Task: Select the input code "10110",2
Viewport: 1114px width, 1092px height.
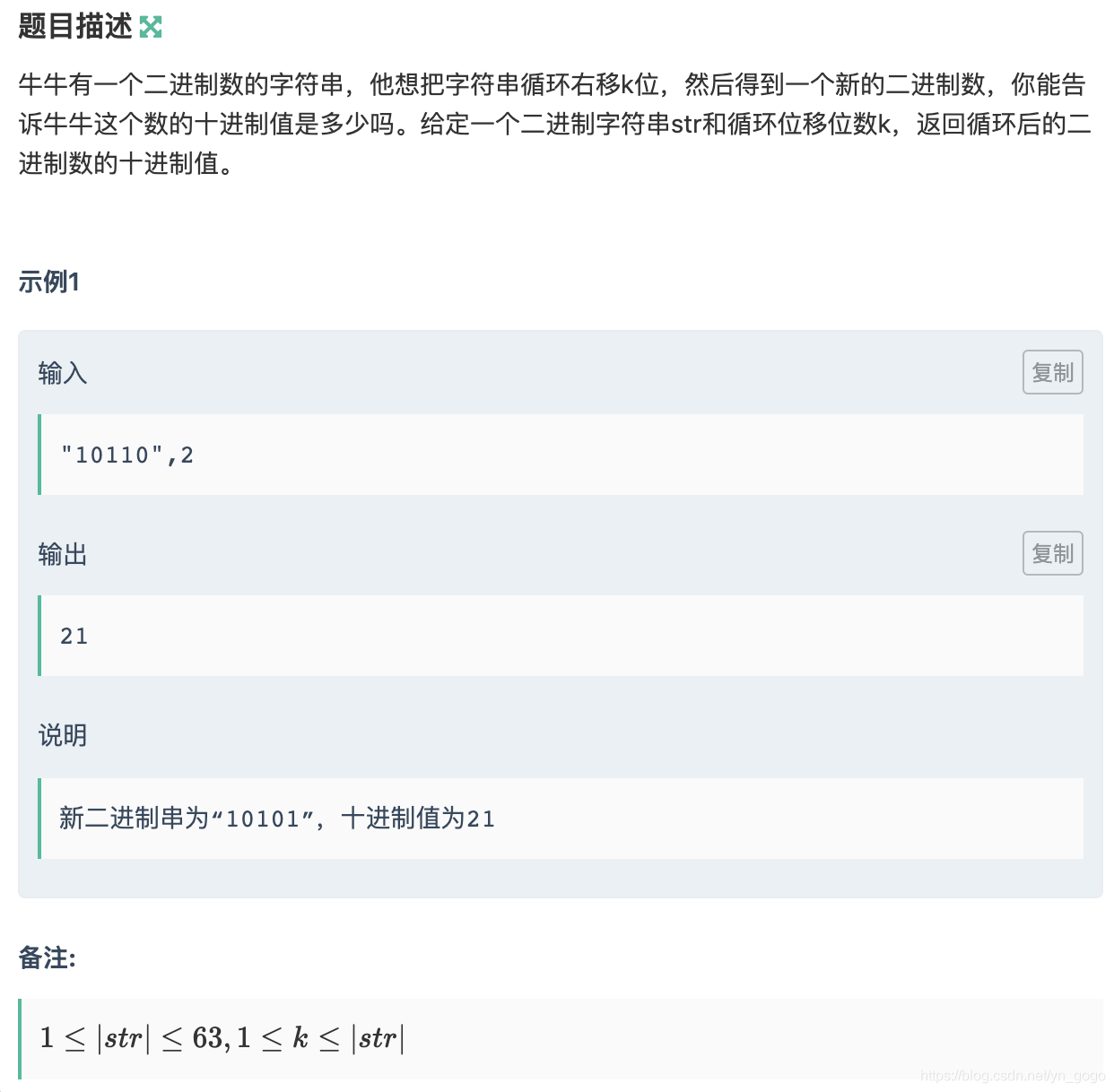Action: (x=126, y=455)
